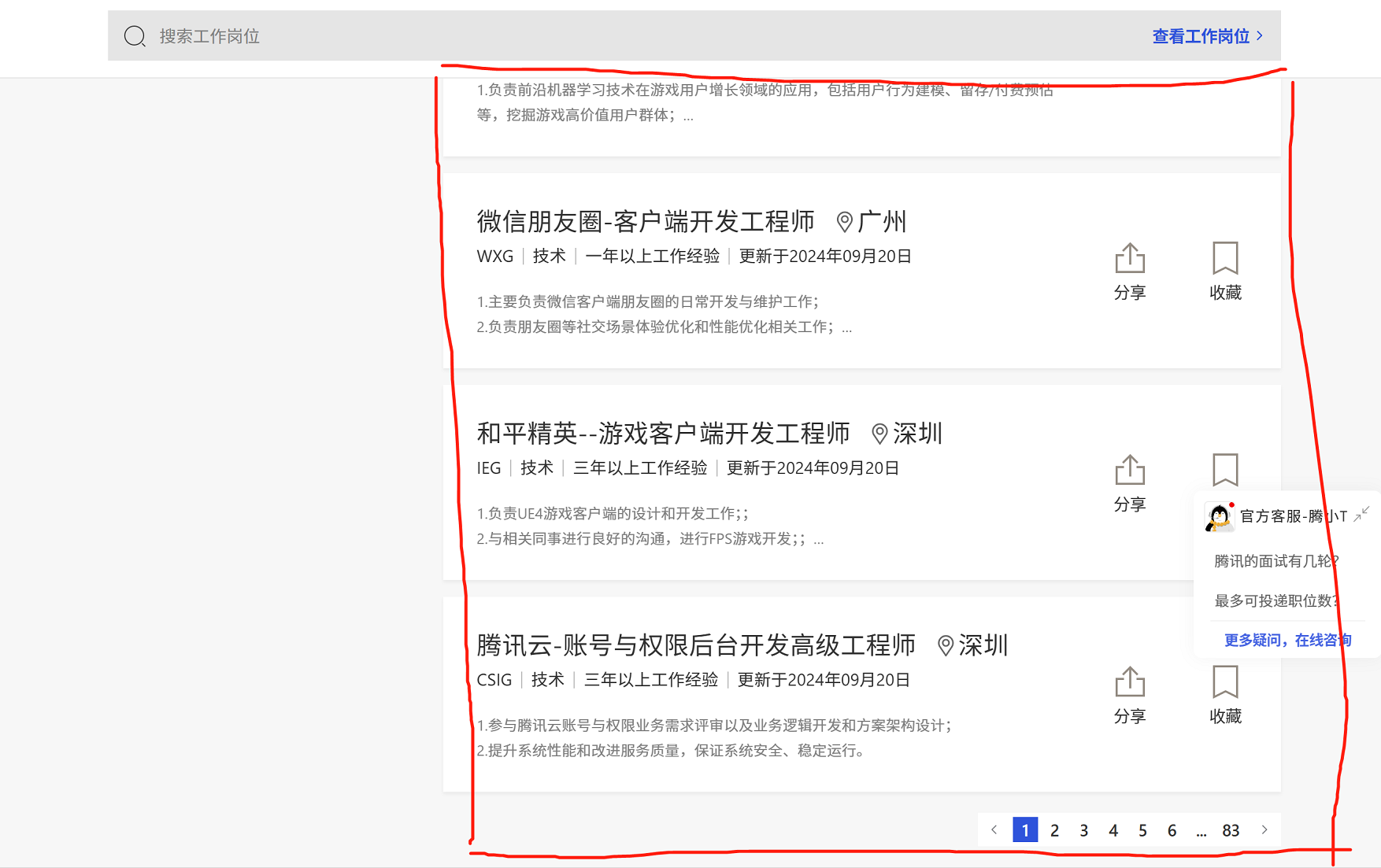This screenshot has height=868, width=1381.
Task: Jump to last page 83
Action: pos(1231,830)
